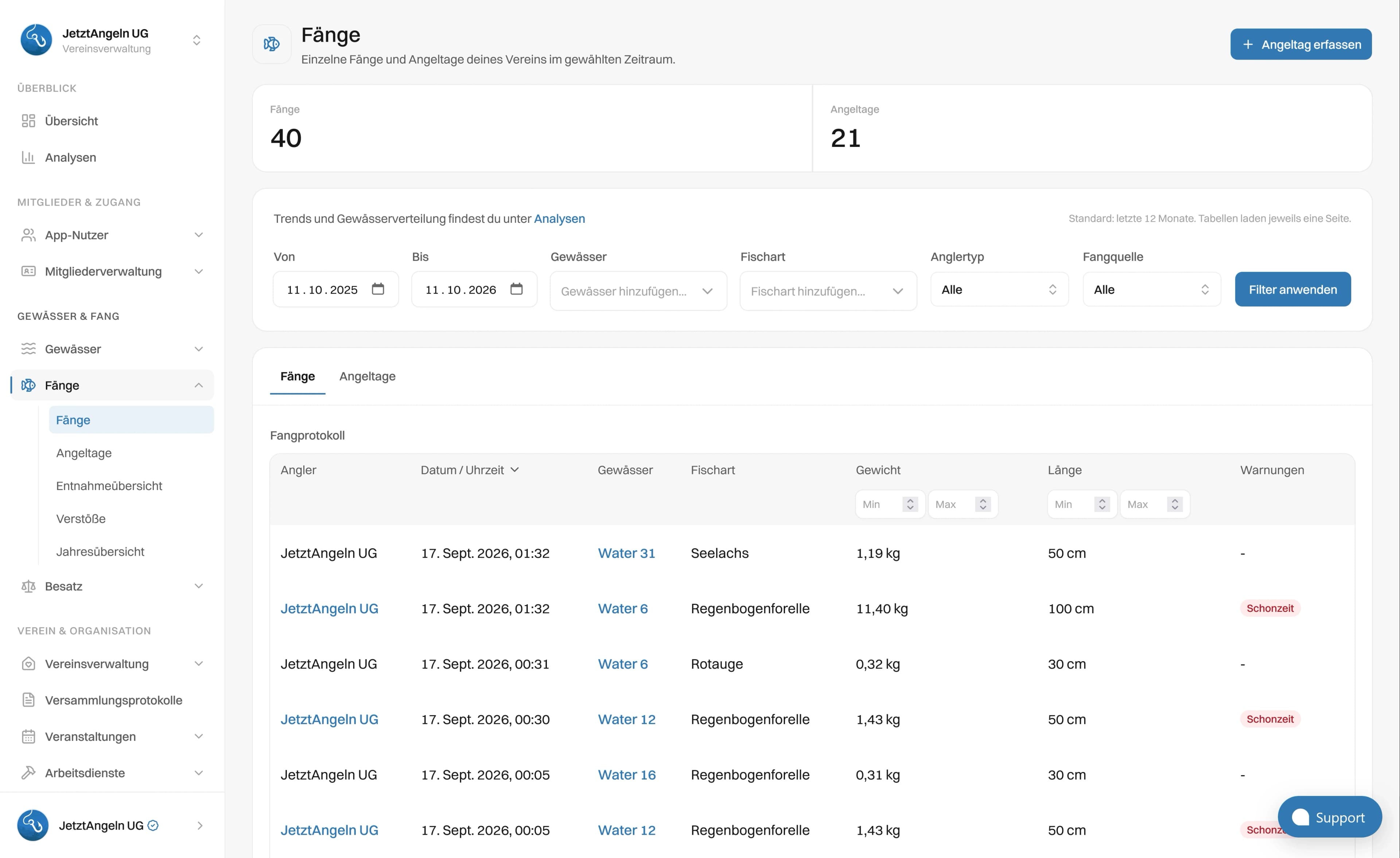
Task: Click Länge Max stepper arrows
Action: [x=1174, y=504]
